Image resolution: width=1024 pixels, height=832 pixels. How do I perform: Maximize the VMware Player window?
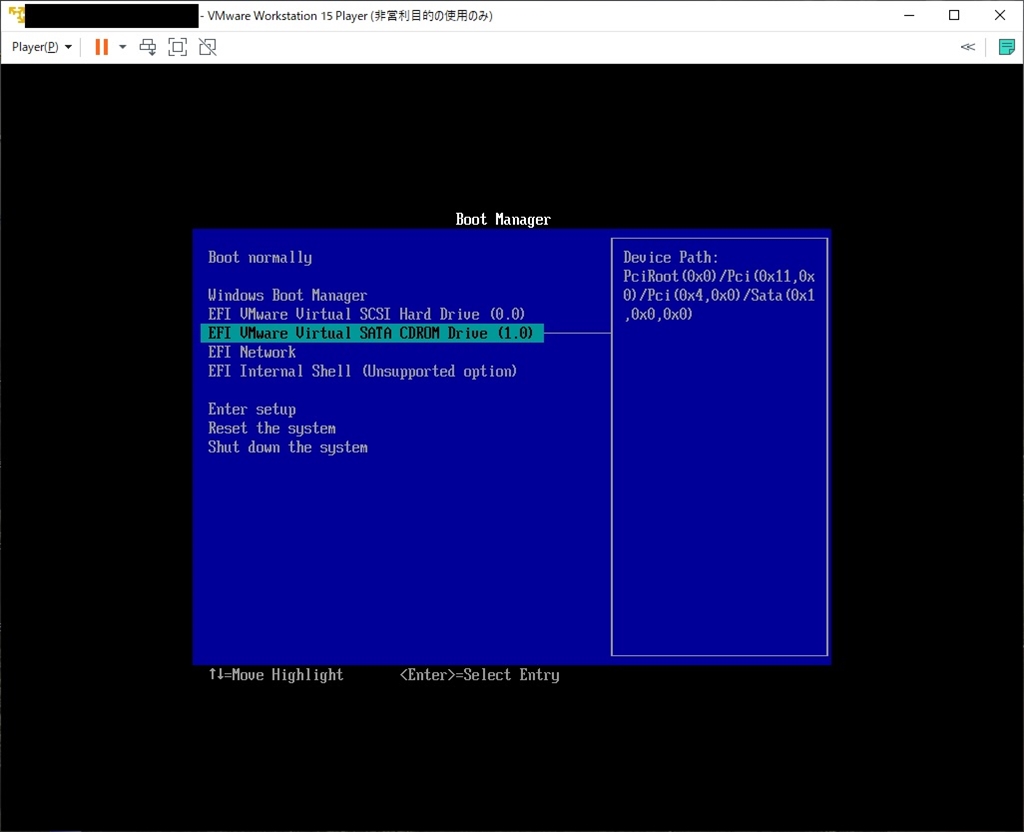pyautogui.click(x=954, y=15)
